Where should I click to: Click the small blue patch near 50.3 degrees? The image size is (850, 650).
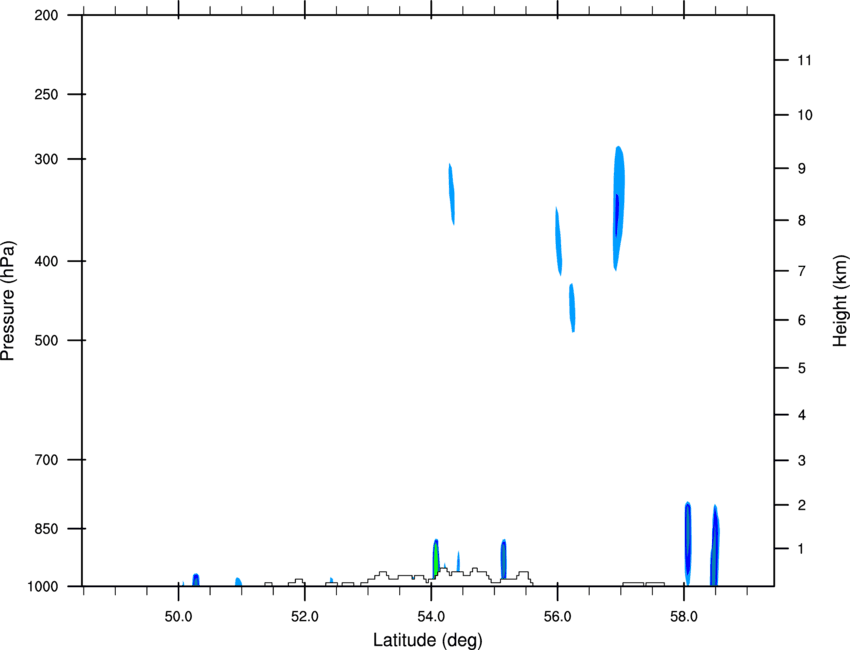pyautogui.click(x=196, y=580)
